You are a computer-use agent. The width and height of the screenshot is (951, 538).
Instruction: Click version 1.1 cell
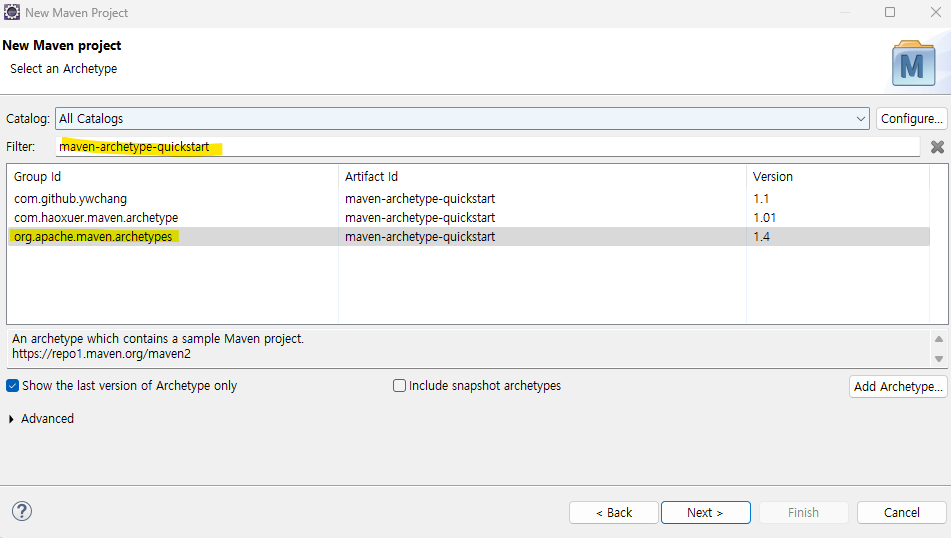coord(761,199)
